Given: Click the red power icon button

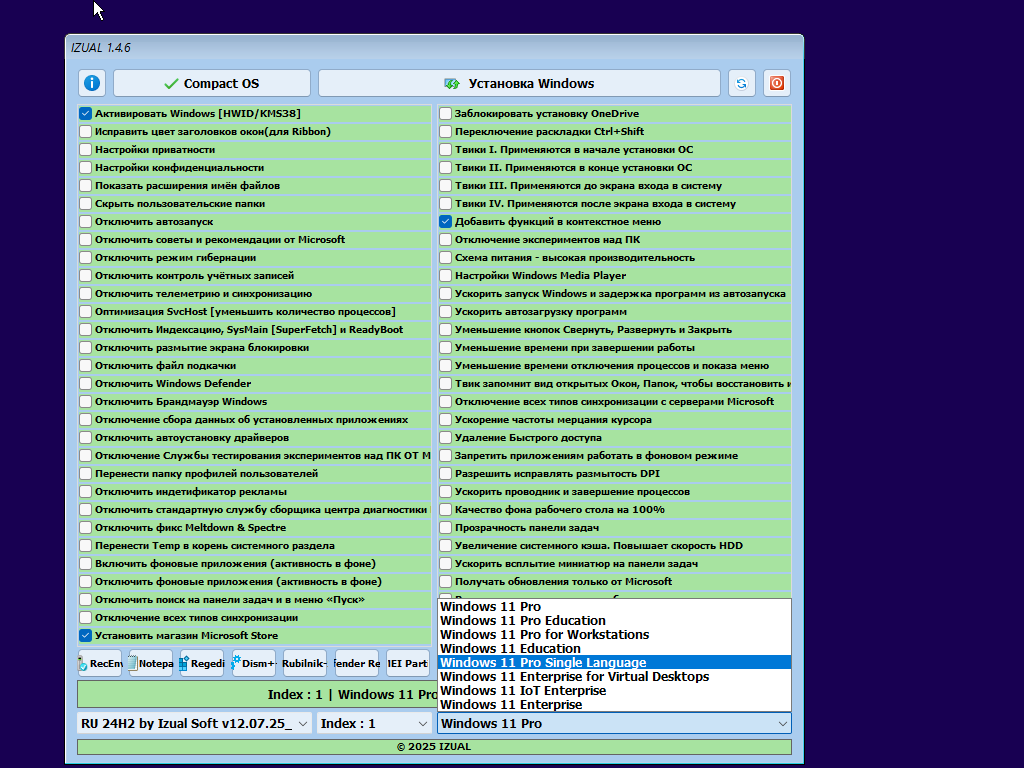Looking at the screenshot, I should click(x=776, y=83).
